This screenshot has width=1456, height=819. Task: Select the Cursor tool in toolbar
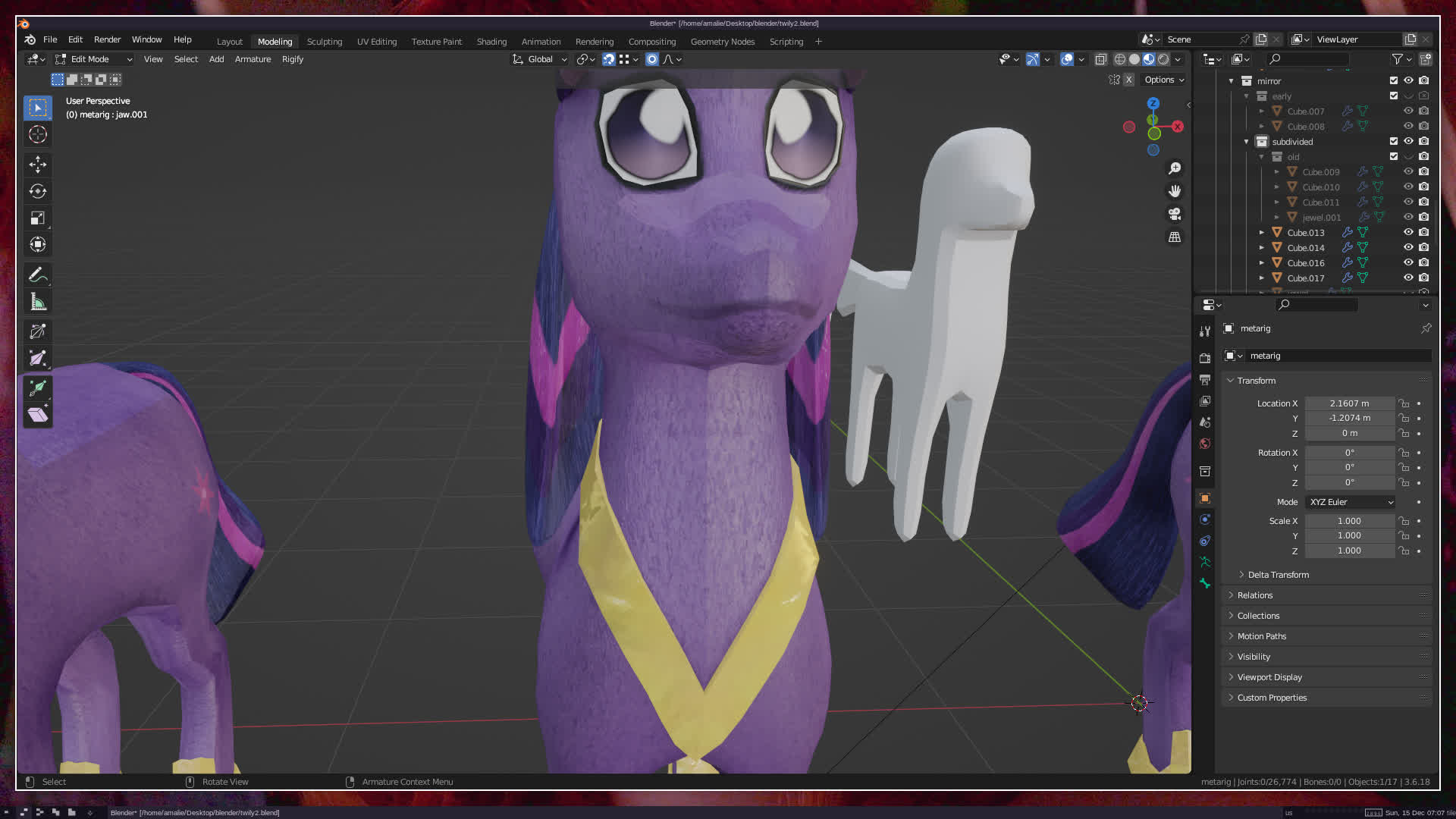(38, 135)
